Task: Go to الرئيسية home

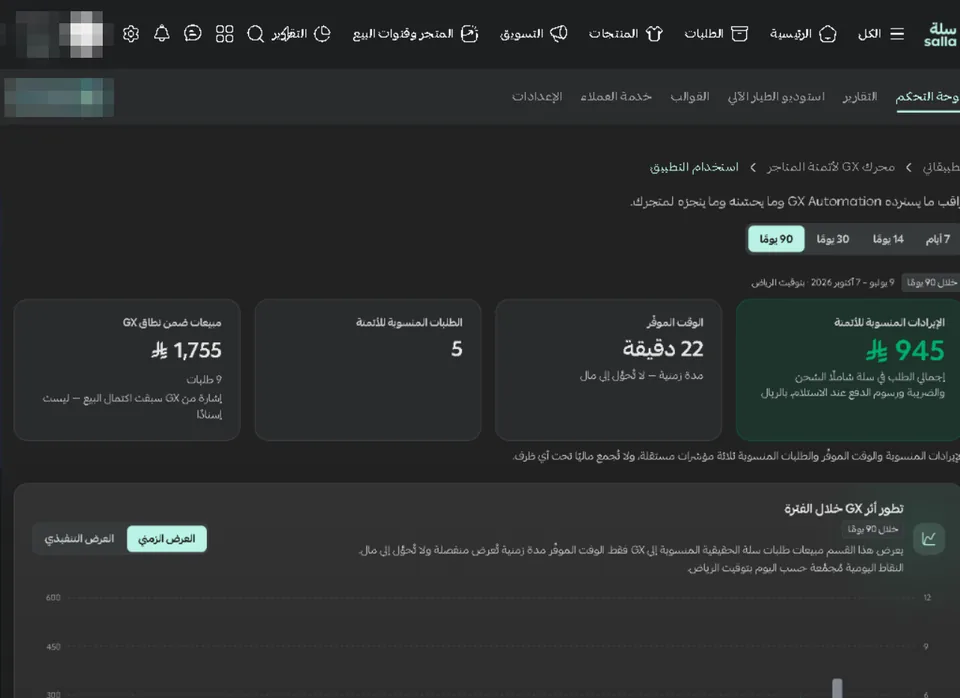Action: coord(803,34)
